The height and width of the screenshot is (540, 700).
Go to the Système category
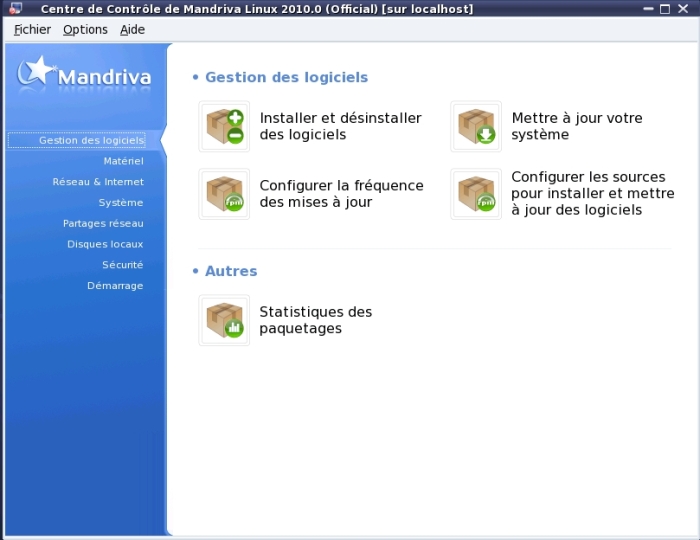pyautogui.click(x=120, y=203)
